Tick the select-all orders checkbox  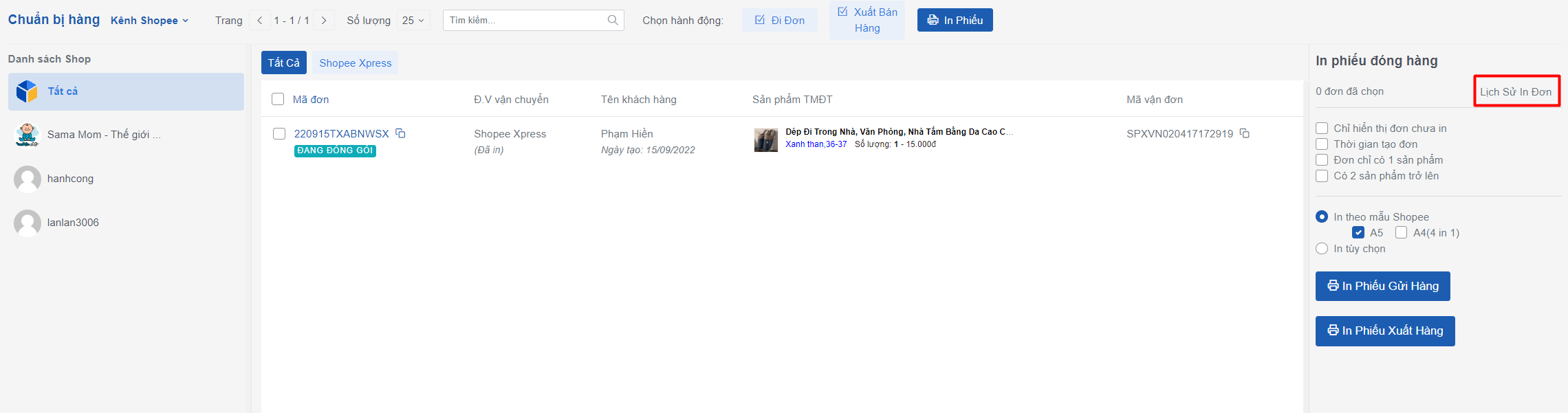tap(278, 99)
